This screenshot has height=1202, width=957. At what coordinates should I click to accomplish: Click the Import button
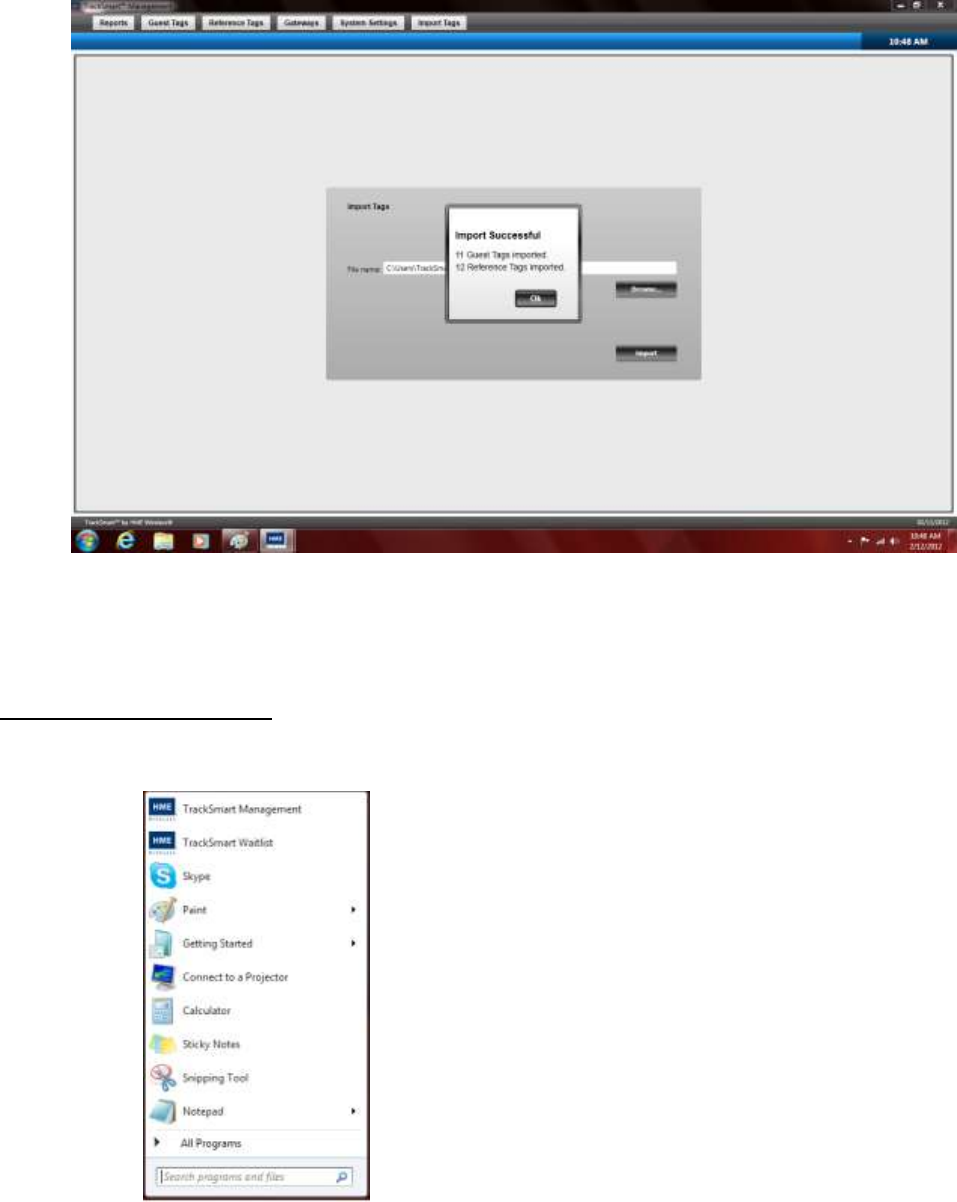[x=646, y=353]
